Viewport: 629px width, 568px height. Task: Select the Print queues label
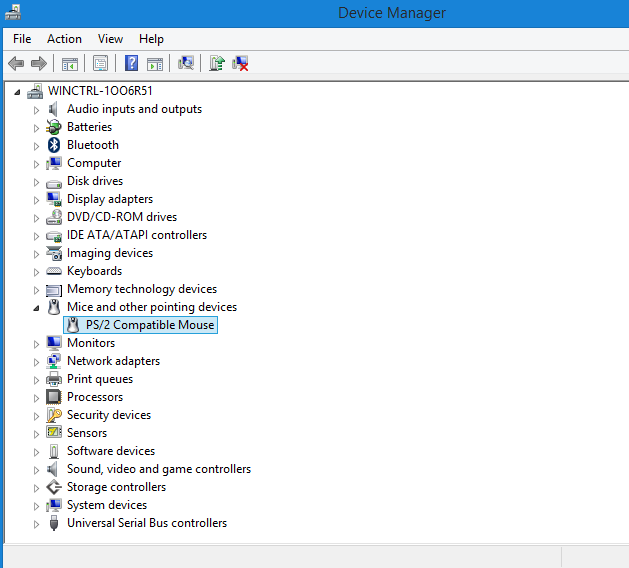coord(100,379)
